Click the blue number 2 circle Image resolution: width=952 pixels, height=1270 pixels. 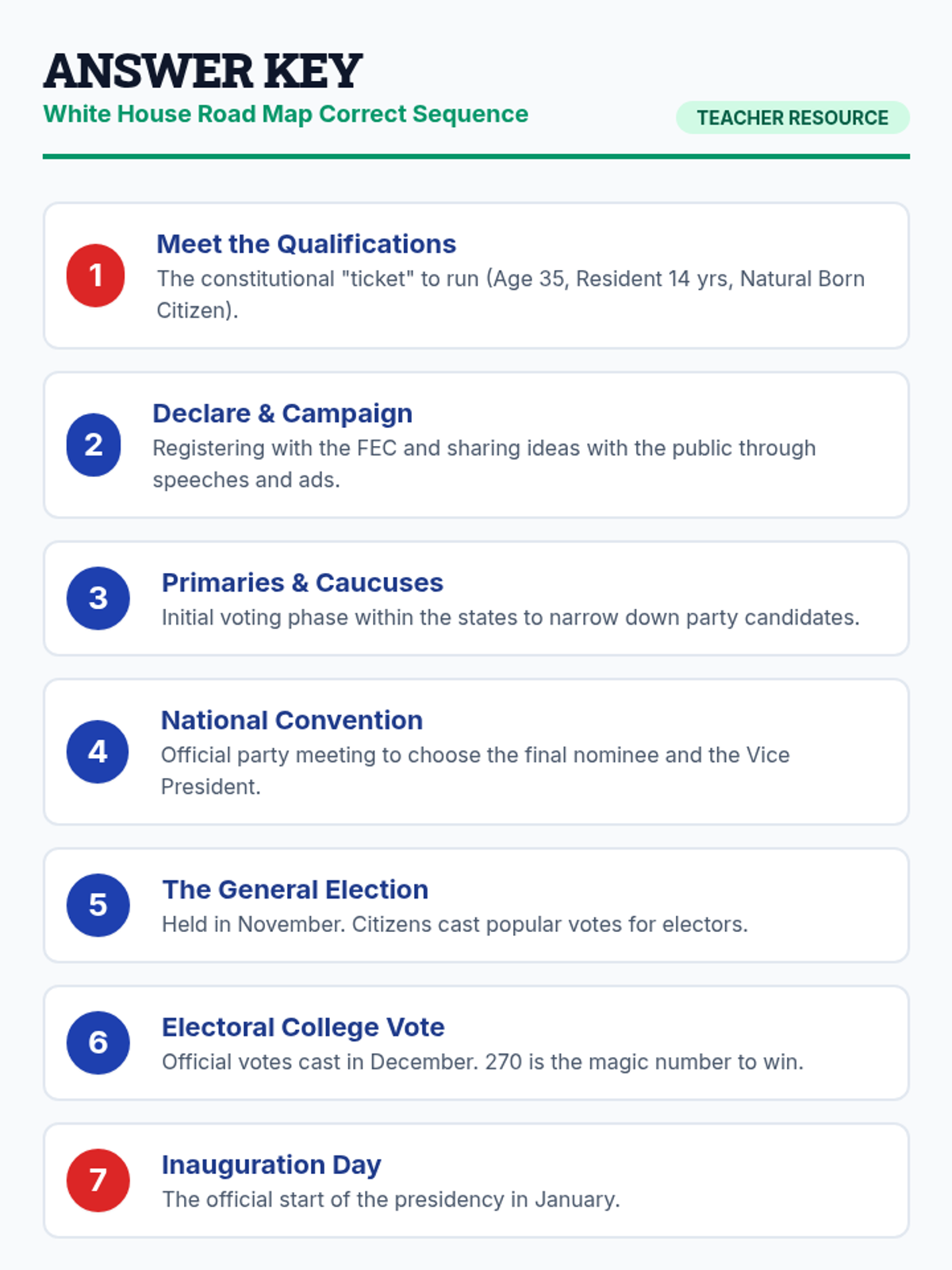click(94, 444)
